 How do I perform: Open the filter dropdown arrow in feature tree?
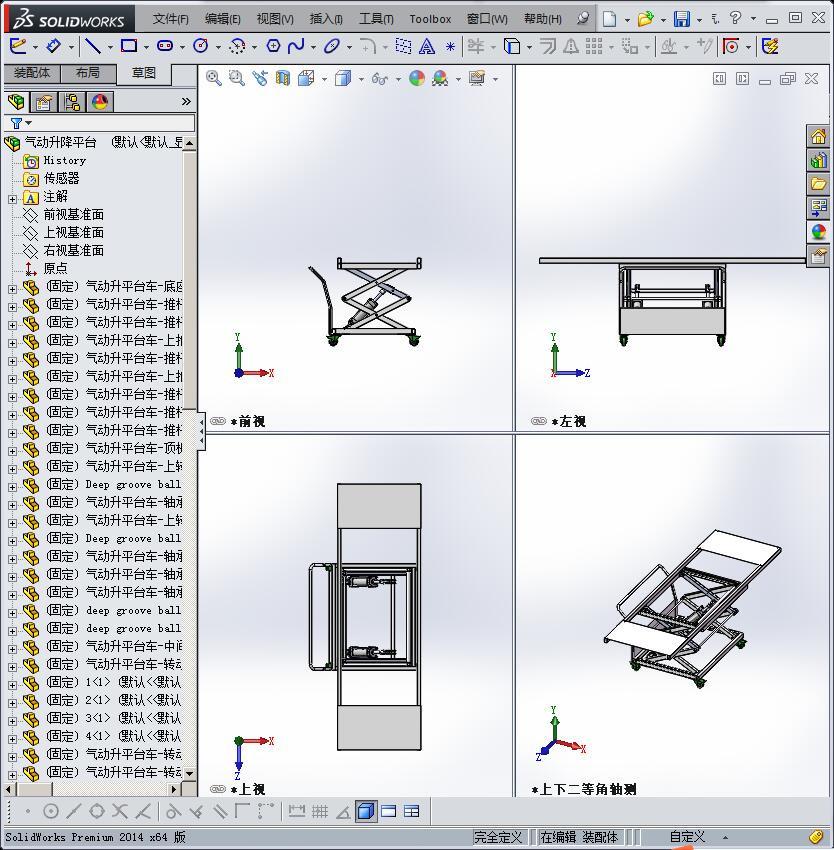coord(29,123)
